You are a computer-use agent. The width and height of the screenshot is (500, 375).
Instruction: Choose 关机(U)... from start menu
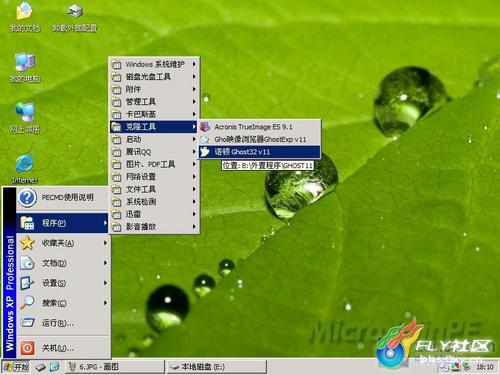pos(62,348)
